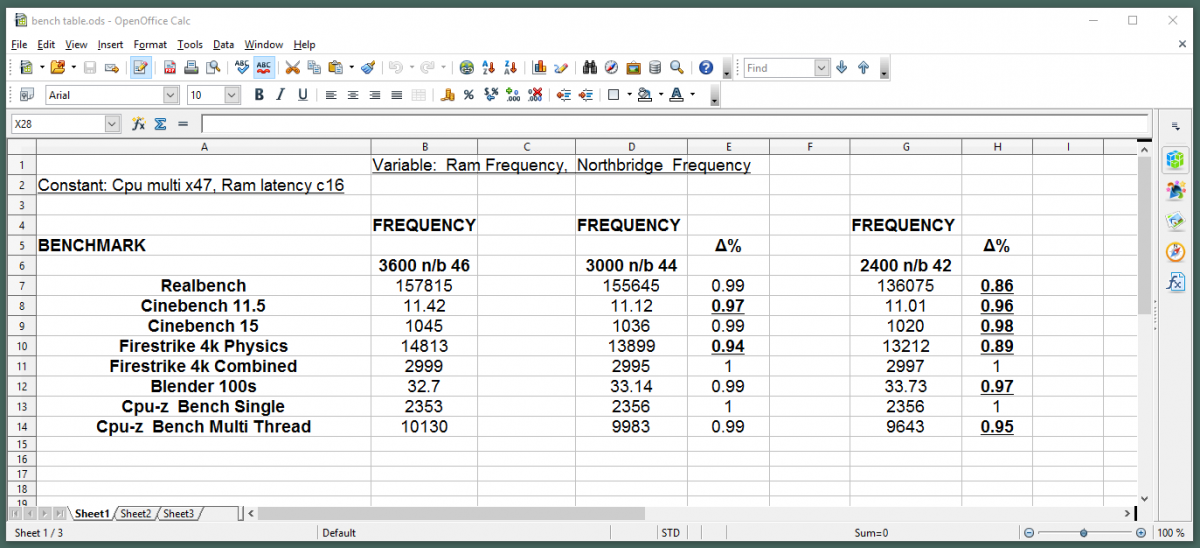Viewport: 1200px width, 548px height.
Task: Adjust the zoom slider handle
Action: point(1084,533)
